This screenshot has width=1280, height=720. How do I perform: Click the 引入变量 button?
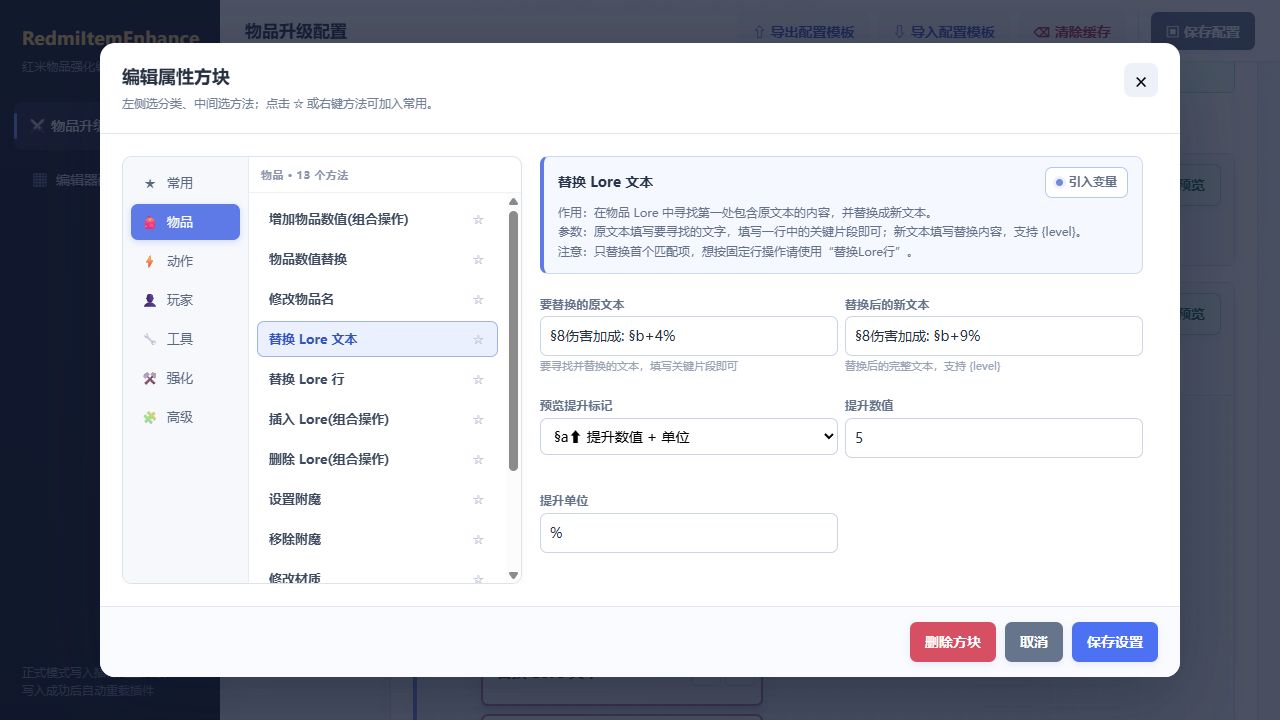pos(1086,182)
